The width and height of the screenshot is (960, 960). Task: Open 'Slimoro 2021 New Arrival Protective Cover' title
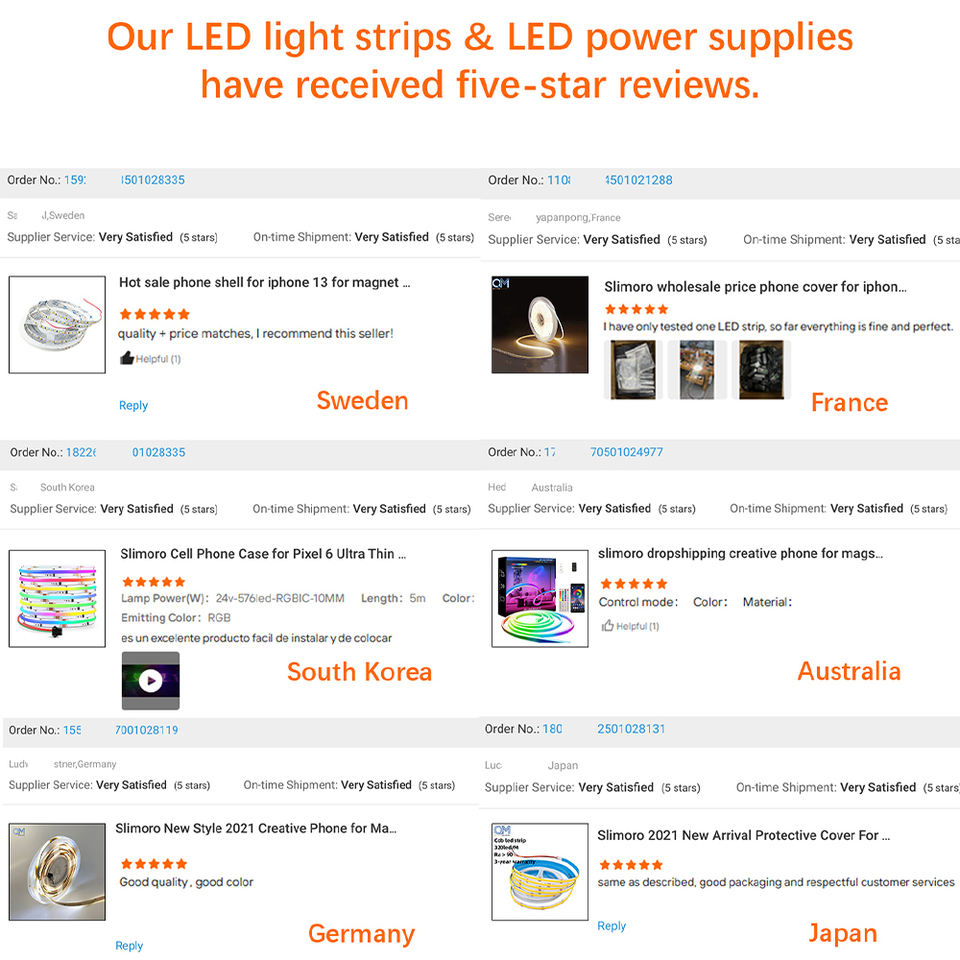(743, 835)
